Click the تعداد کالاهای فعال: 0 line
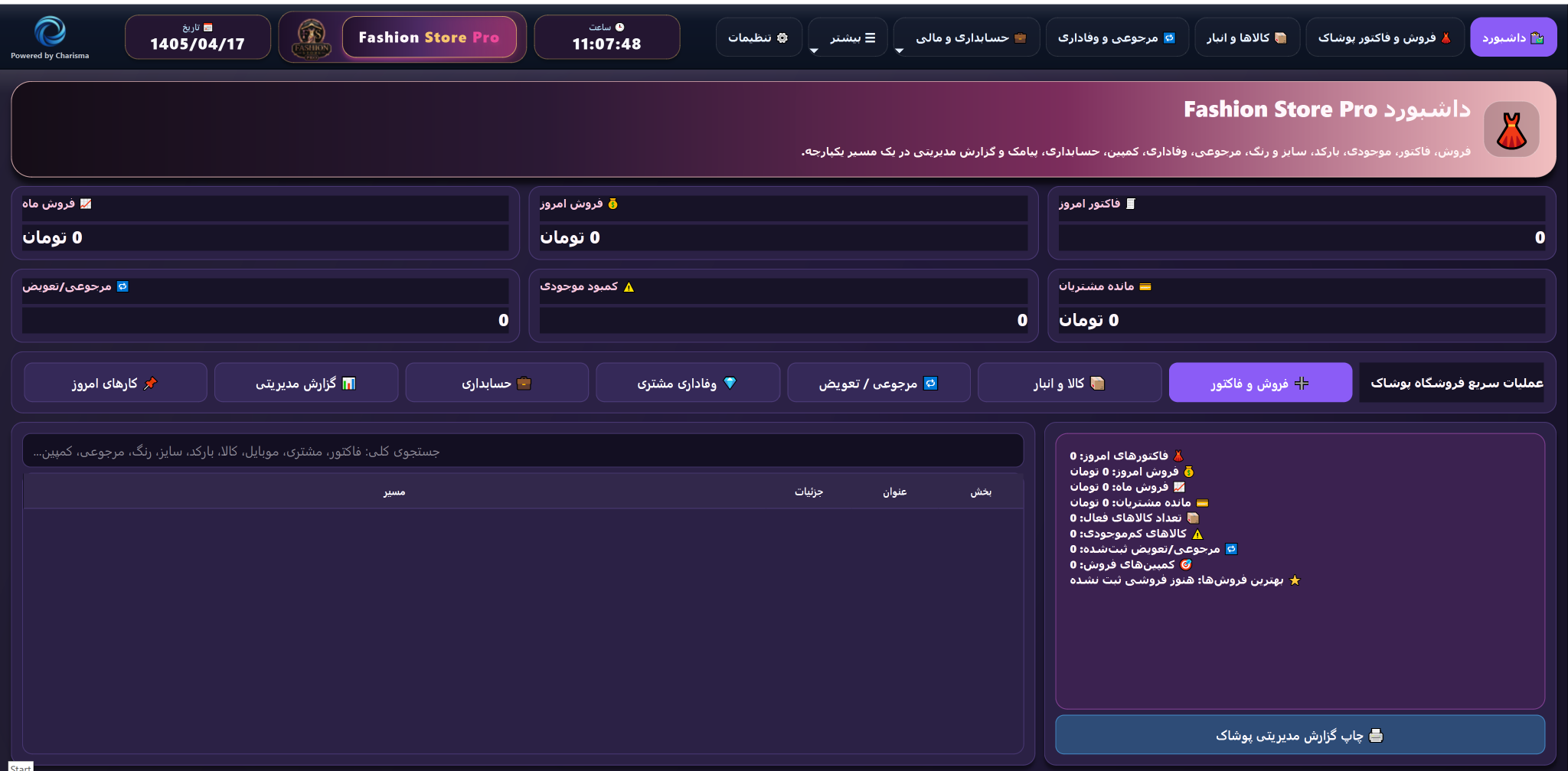1568x771 pixels. (1134, 518)
